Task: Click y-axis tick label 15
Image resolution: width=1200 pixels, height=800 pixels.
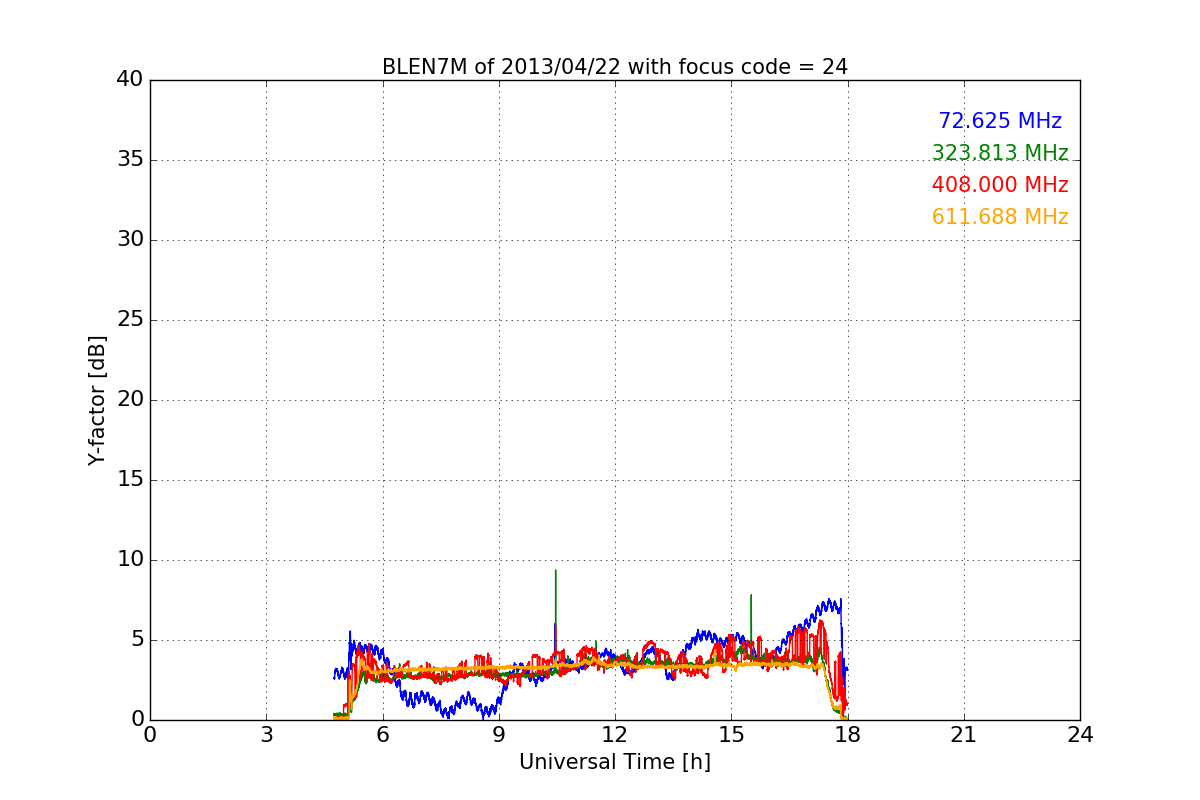Action: tap(130, 480)
